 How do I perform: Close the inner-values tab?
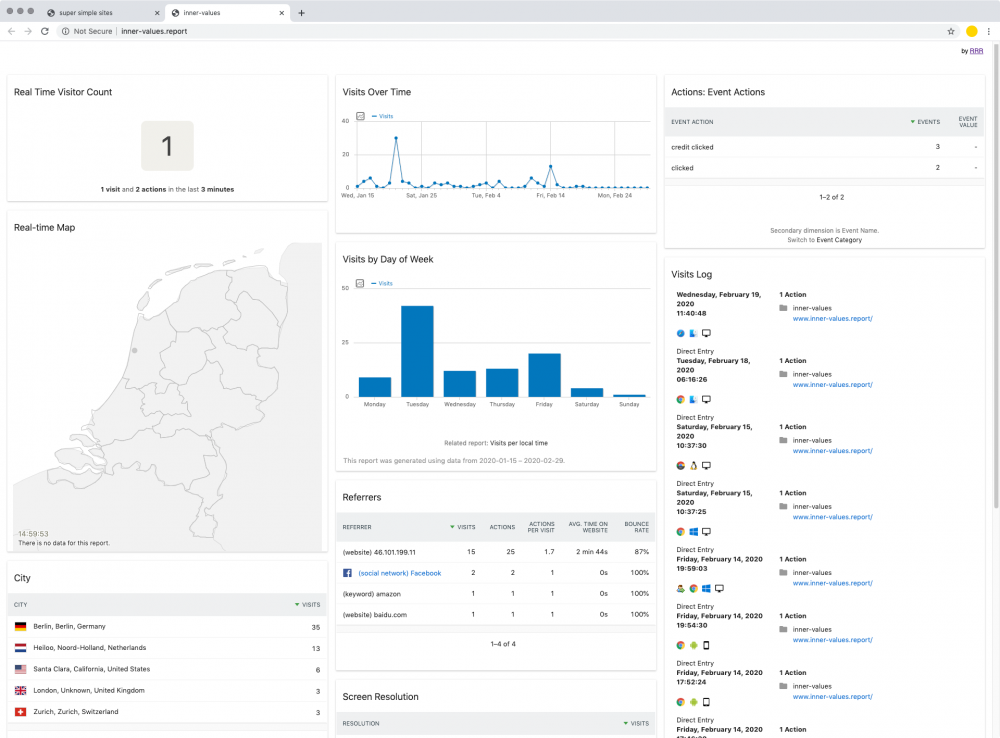[281, 13]
